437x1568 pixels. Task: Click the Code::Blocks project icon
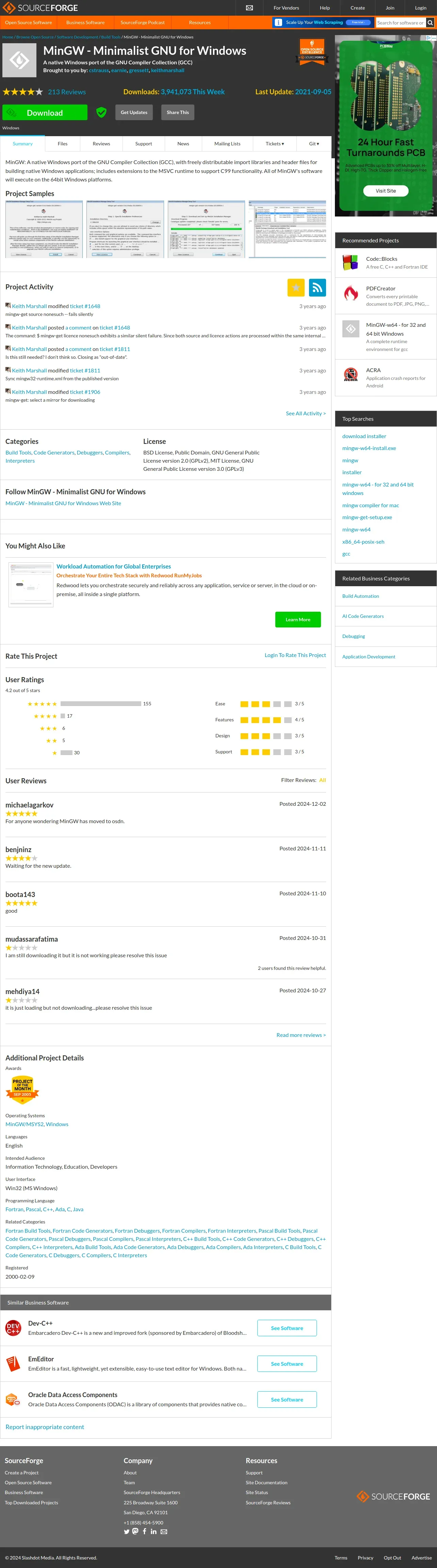tap(351, 263)
